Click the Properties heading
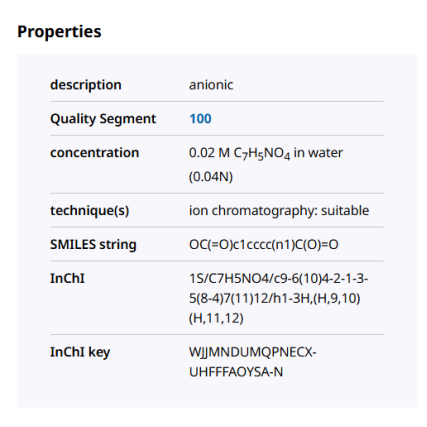 59,32
